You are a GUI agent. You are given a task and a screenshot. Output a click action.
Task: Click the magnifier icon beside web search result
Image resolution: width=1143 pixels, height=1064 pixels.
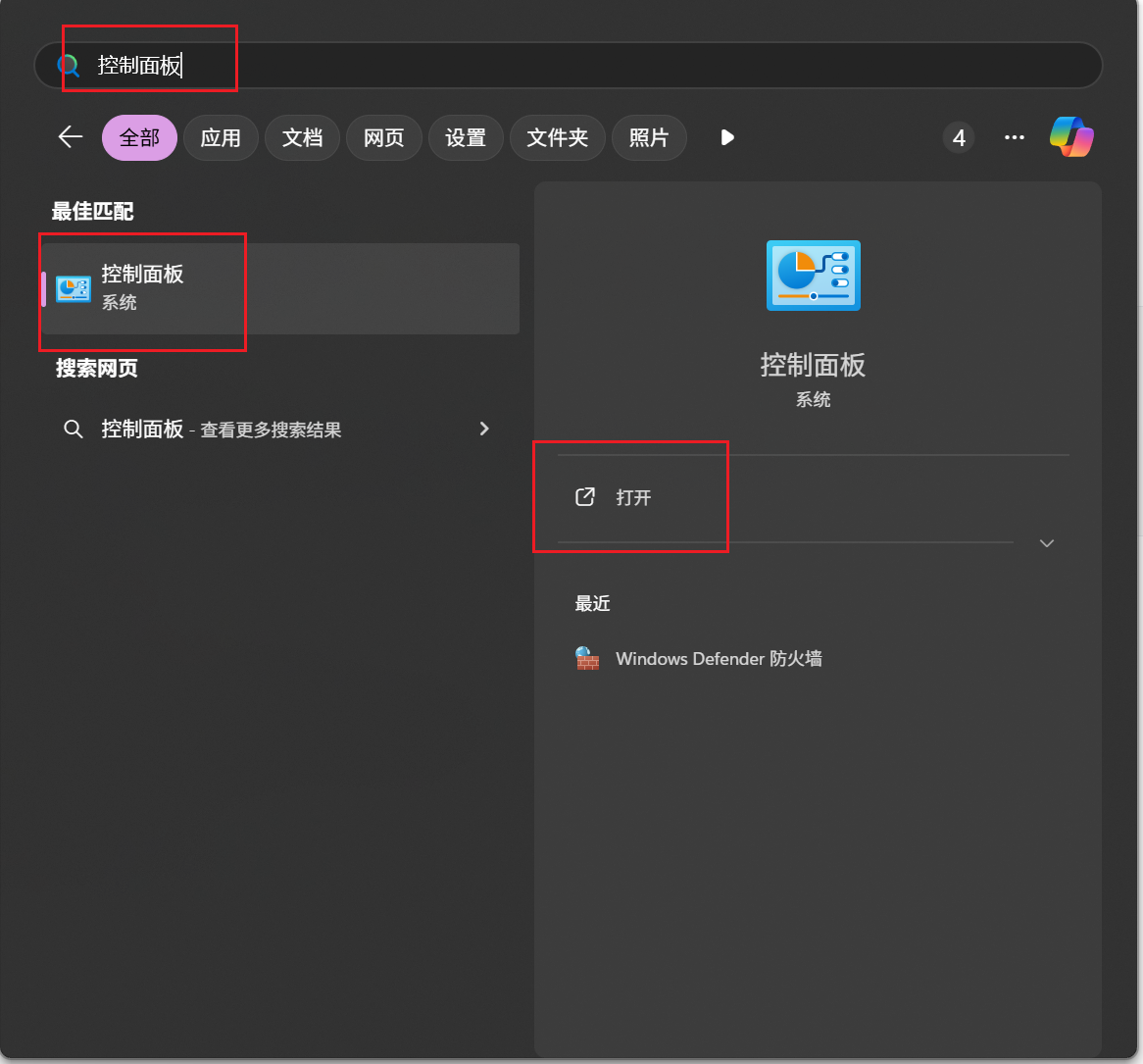click(x=73, y=430)
